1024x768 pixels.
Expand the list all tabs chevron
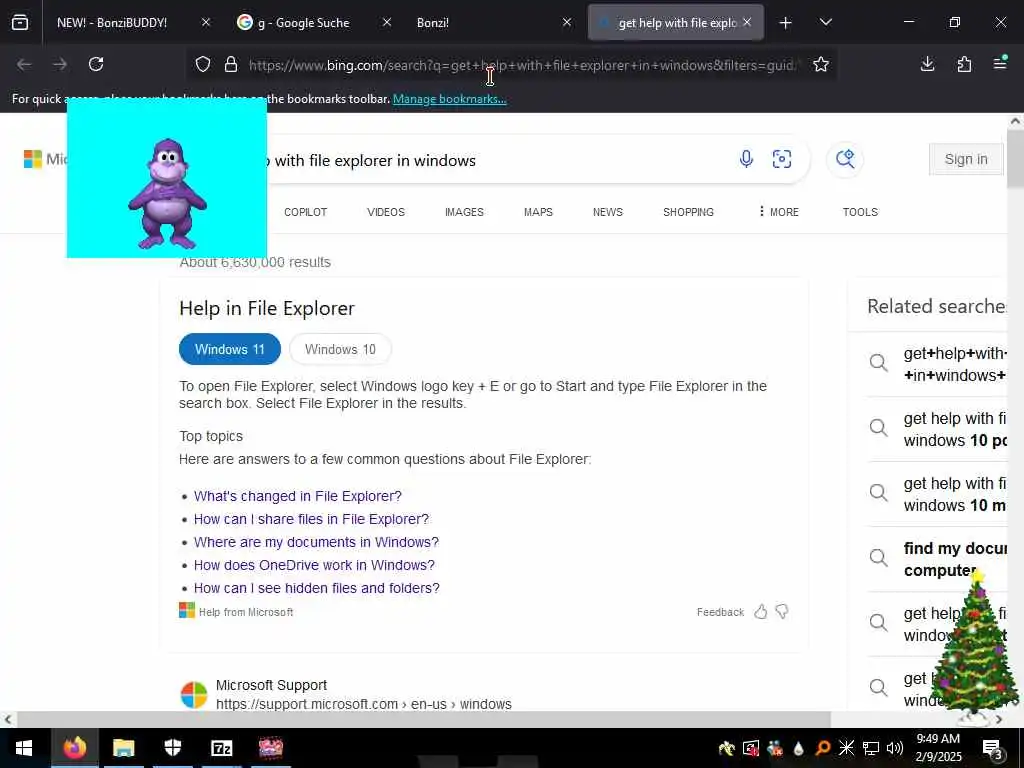825,22
